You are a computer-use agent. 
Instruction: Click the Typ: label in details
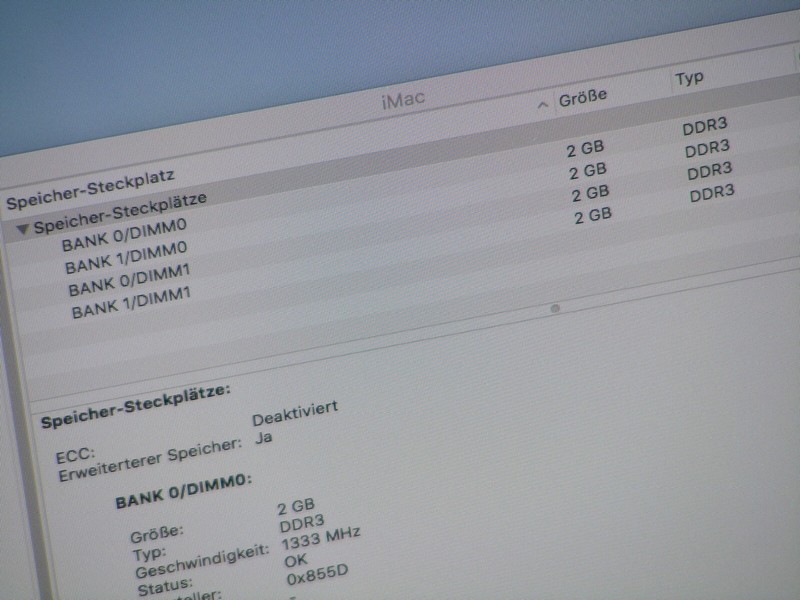(x=149, y=554)
